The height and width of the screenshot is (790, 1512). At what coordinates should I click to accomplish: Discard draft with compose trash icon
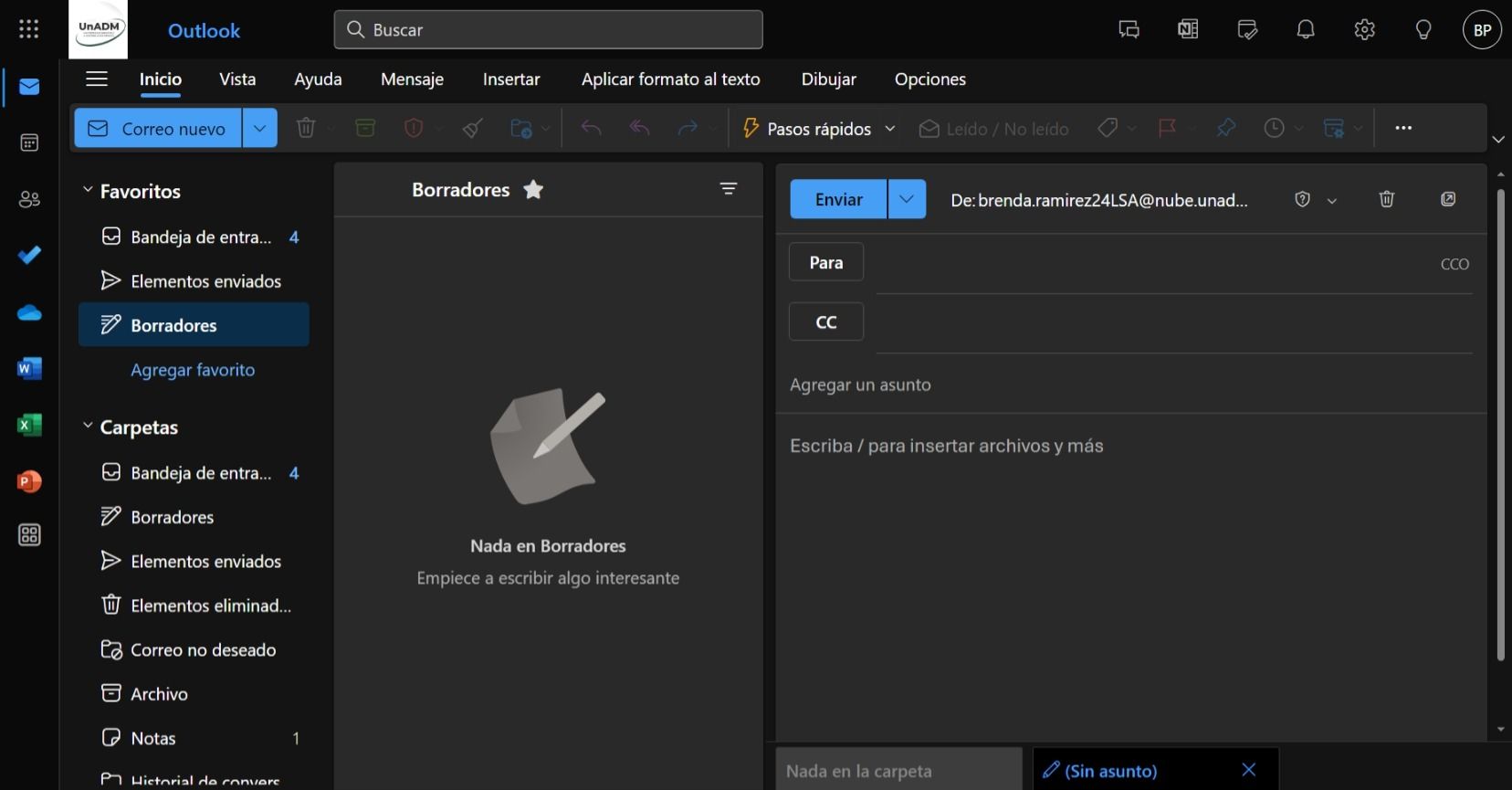pos(1386,199)
